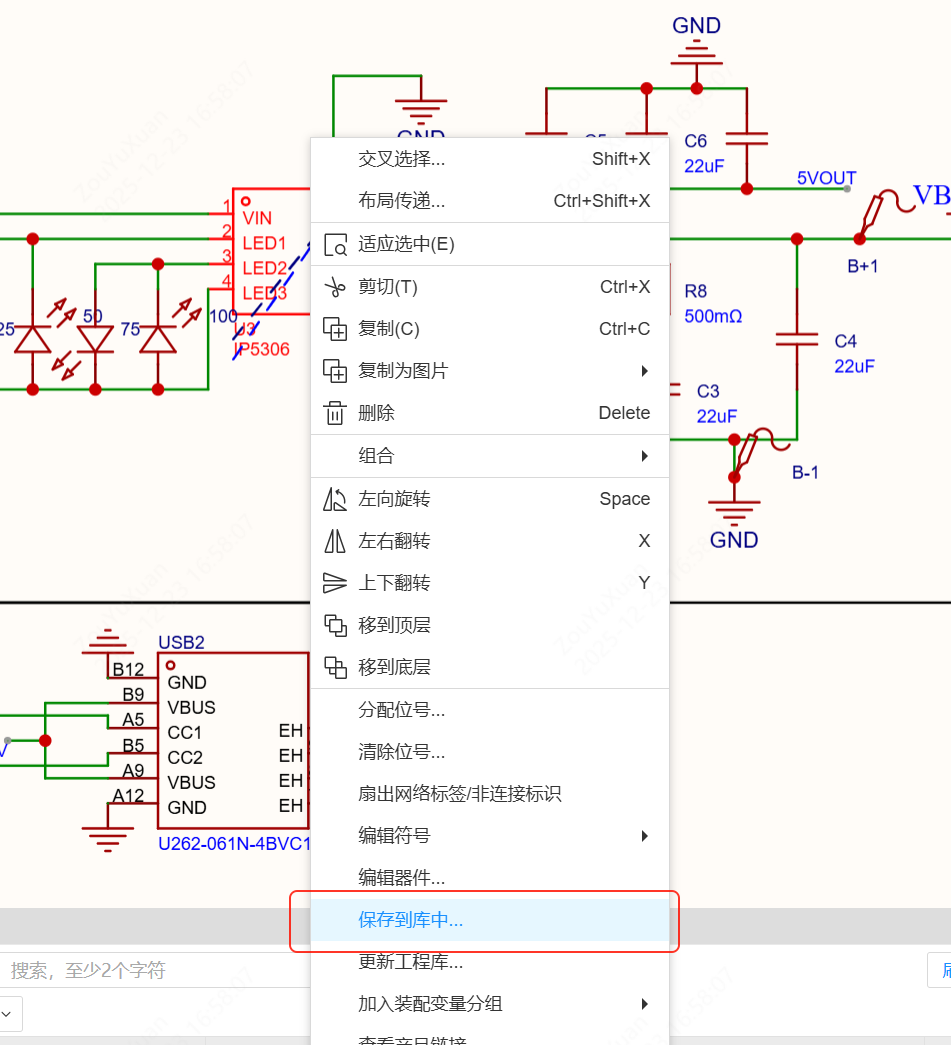Click the scissors icon beside 剪切(T)
The image size is (951, 1045).
335,287
